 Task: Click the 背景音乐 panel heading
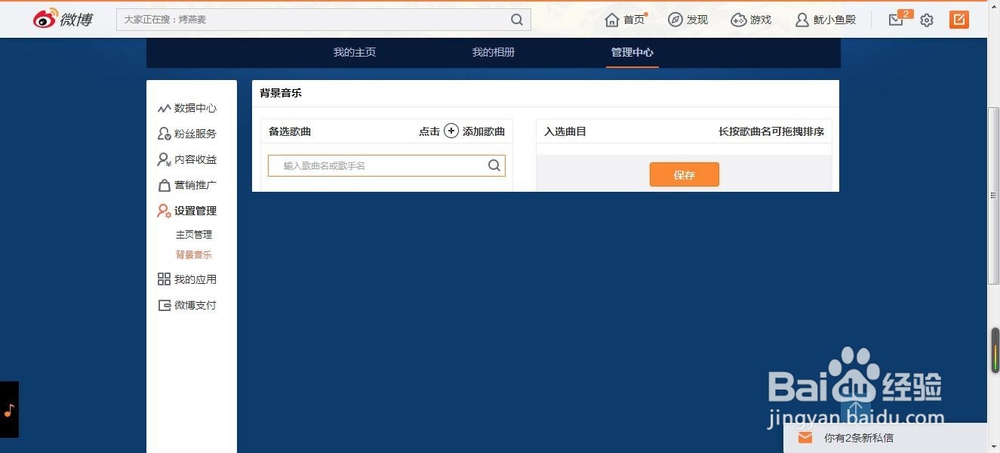(281, 93)
